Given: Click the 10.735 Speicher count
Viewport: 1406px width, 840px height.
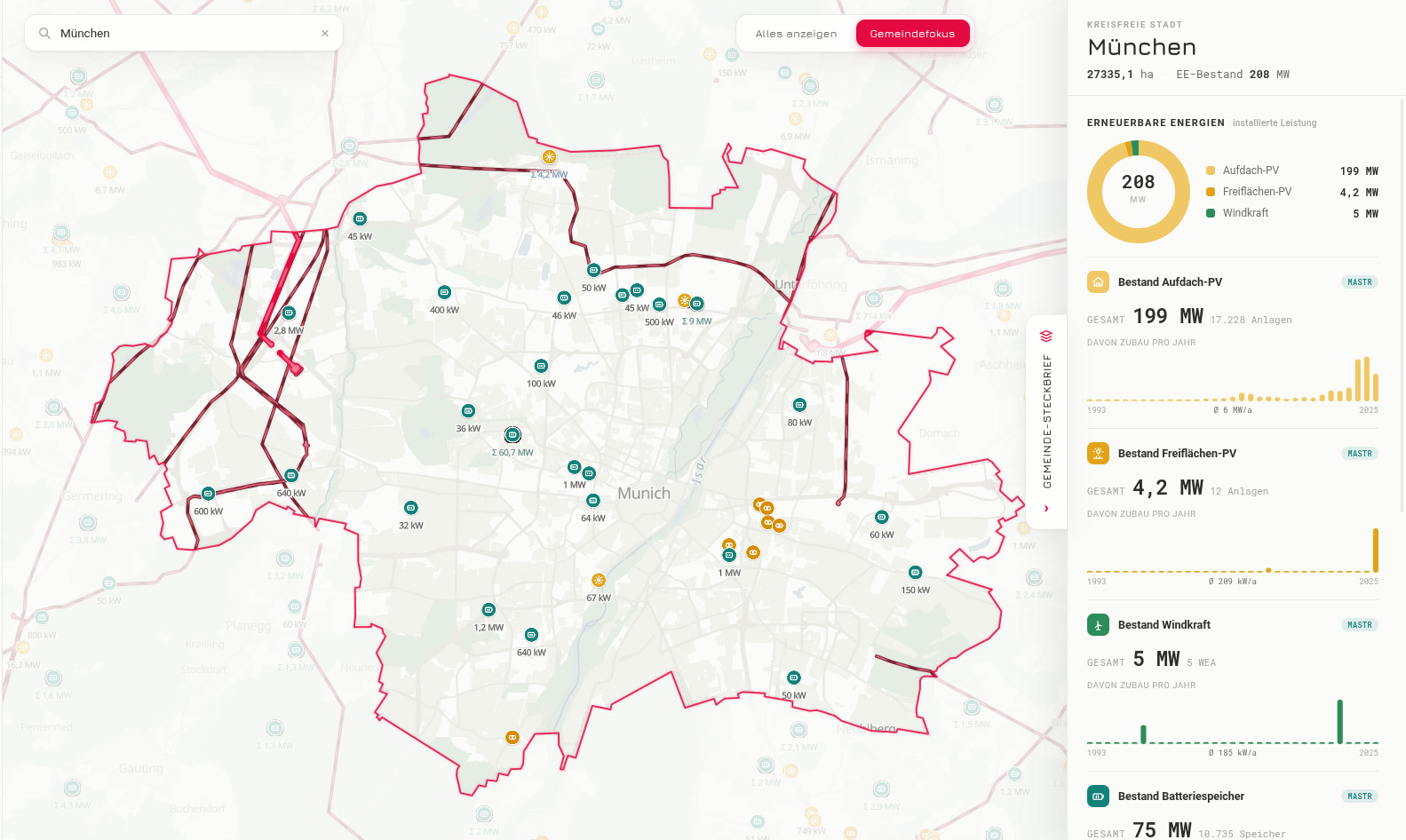Looking at the screenshot, I should [1242, 834].
